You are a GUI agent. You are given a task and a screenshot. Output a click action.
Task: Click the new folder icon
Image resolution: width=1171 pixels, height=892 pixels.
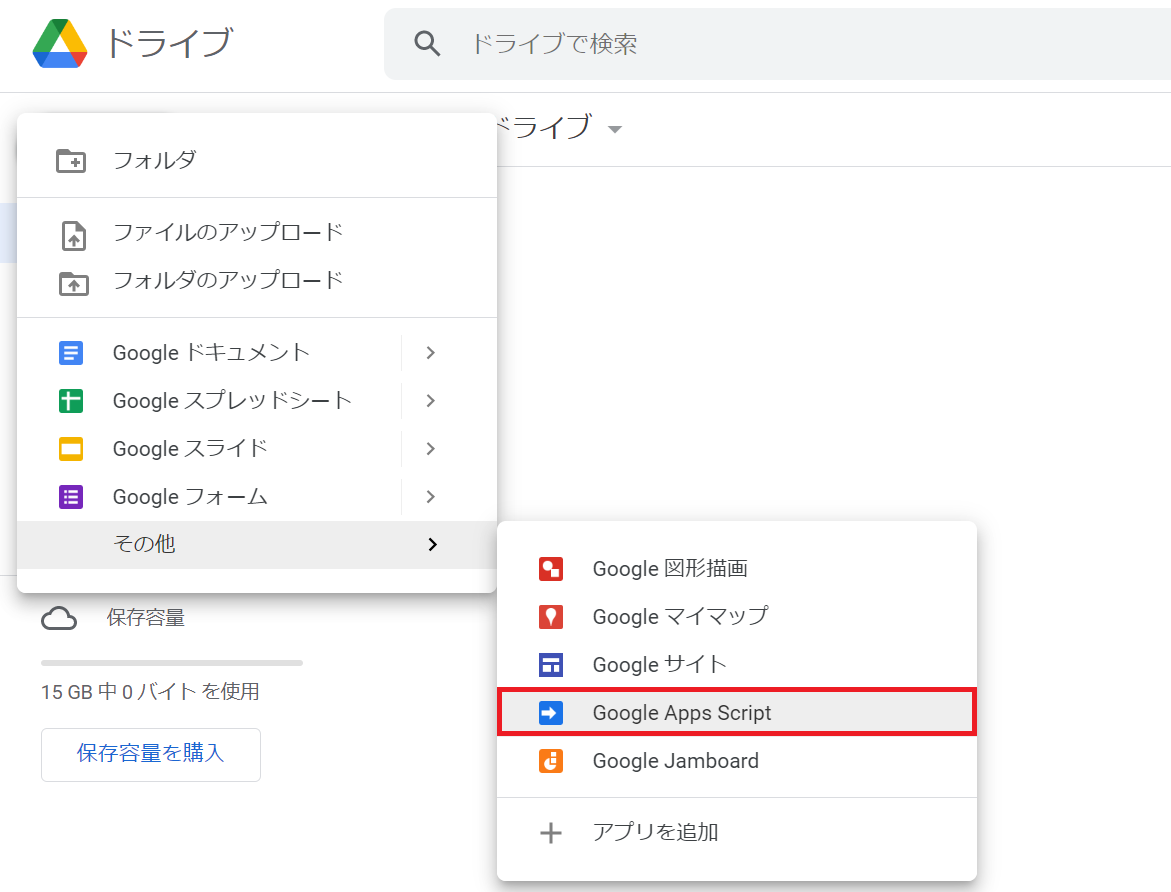pos(71,161)
